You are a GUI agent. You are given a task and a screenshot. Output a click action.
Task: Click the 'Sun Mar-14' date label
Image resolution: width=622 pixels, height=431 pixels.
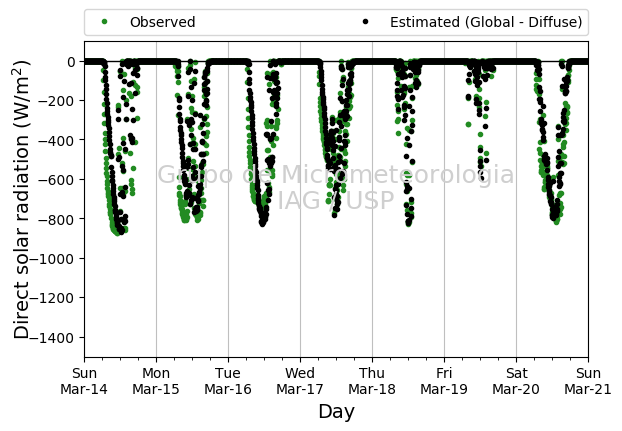click(x=84, y=381)
